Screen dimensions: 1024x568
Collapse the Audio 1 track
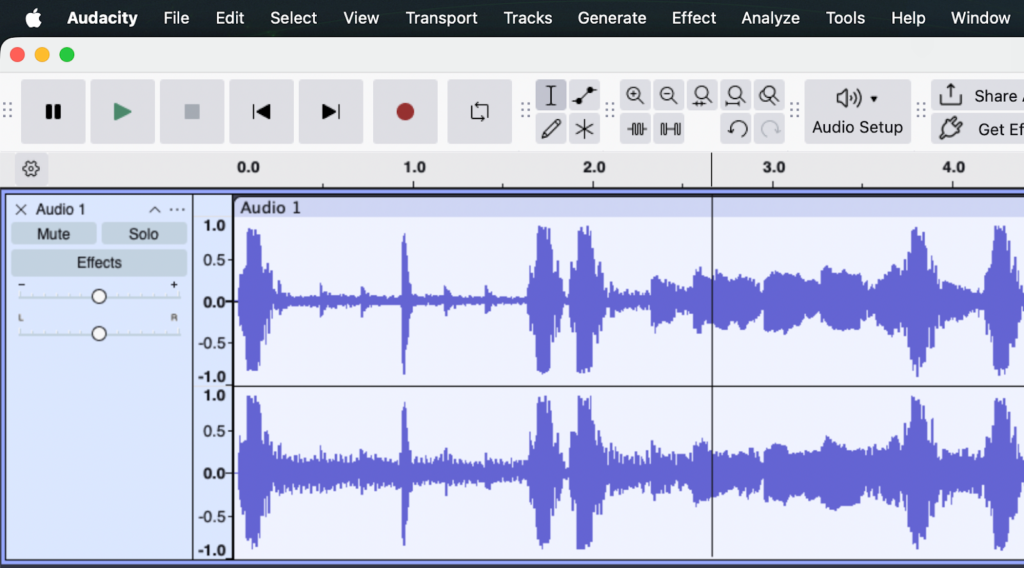[155, 209]
